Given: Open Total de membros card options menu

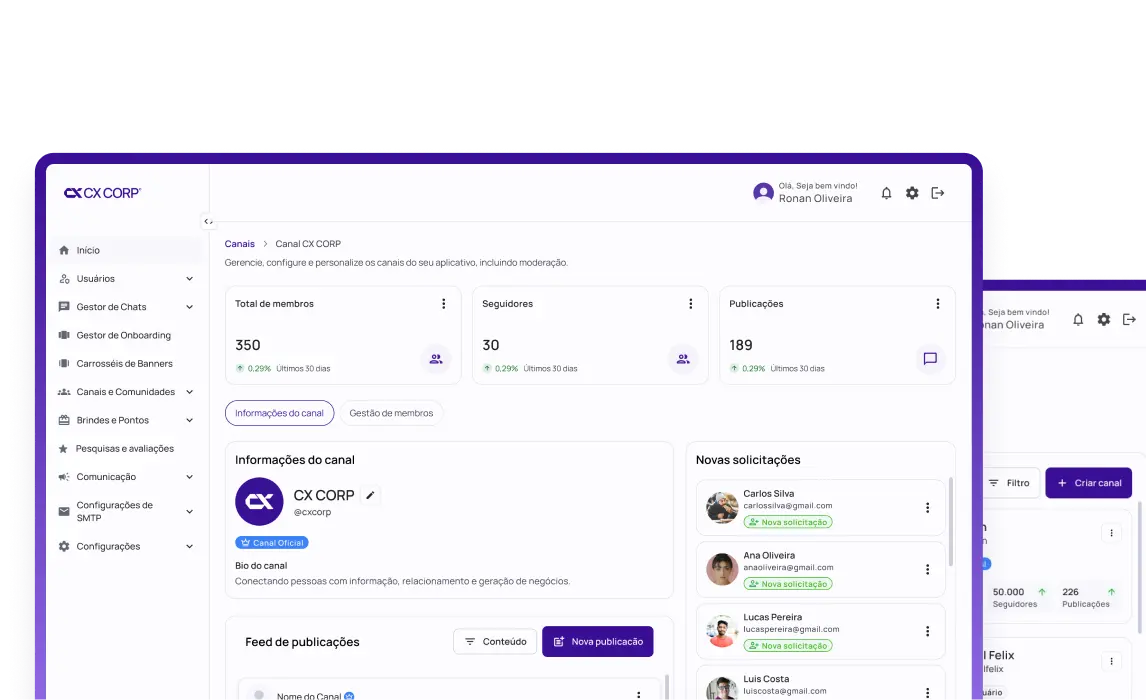Looking at the screenshot, I should [x=444, y=304].
